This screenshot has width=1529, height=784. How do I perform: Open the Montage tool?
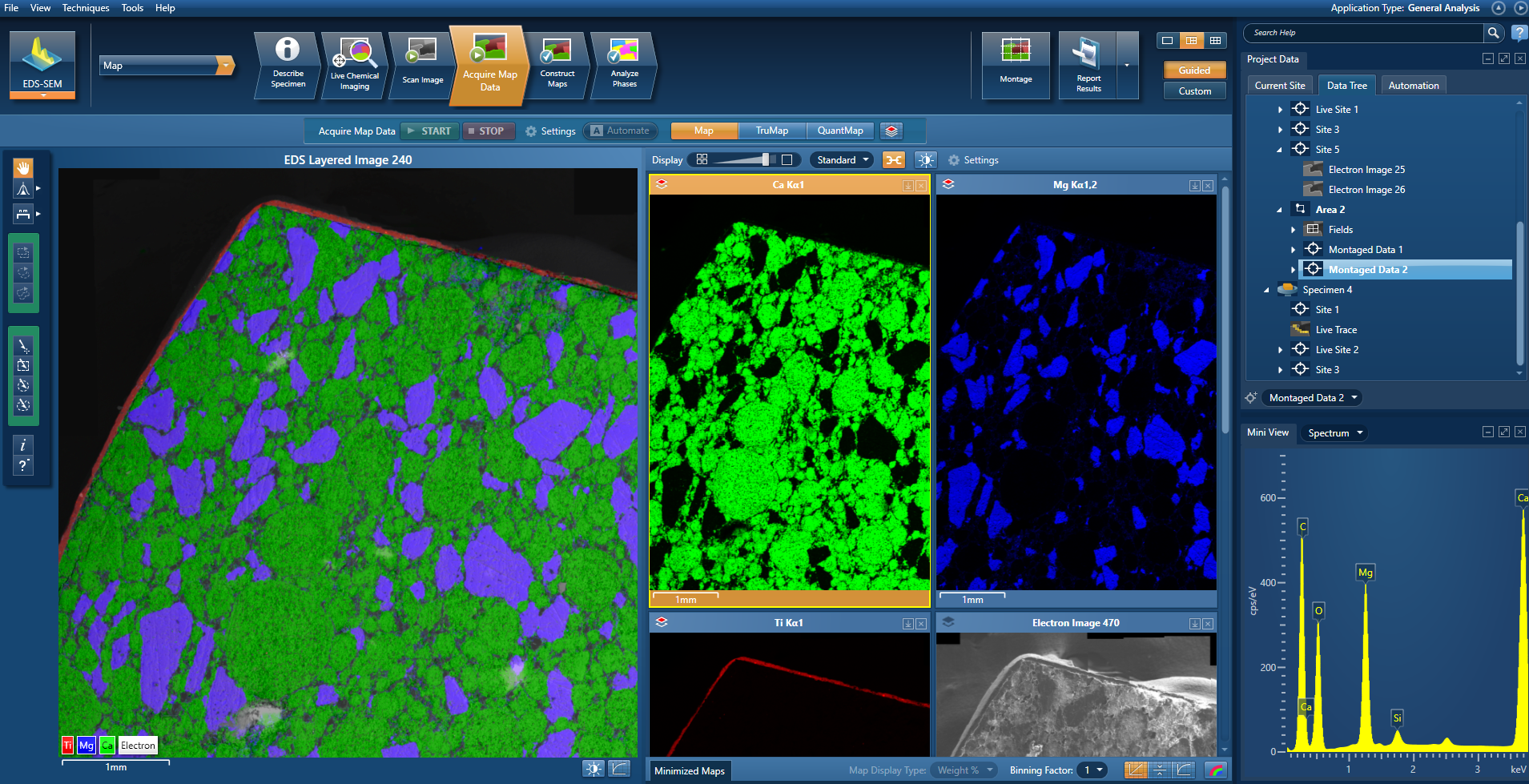[1015, 62]
